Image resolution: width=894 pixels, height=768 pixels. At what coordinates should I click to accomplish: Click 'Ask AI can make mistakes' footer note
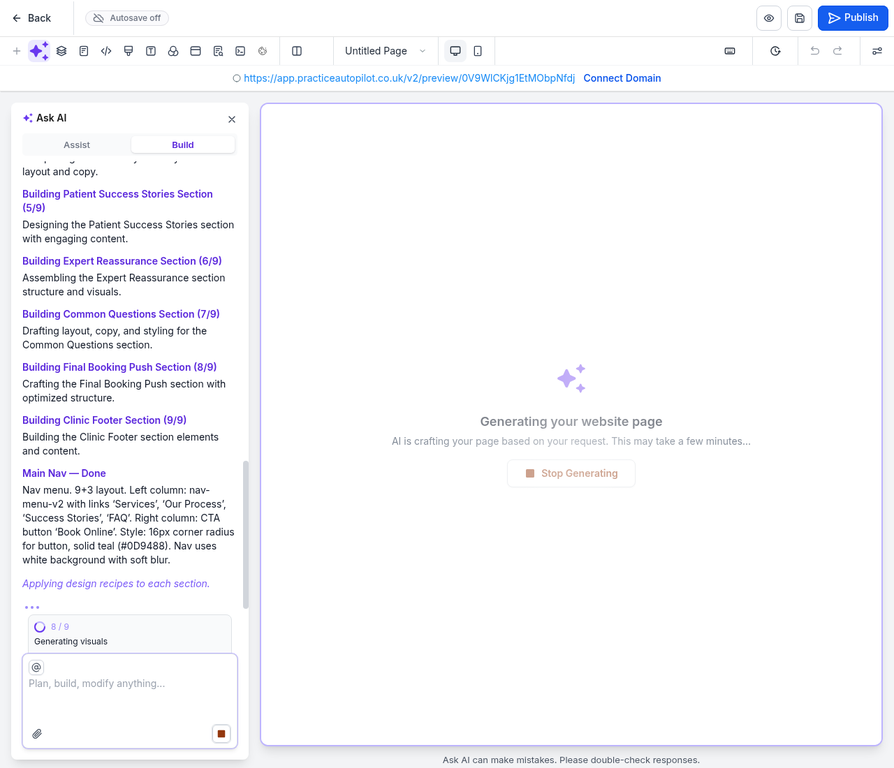(571, 760)
